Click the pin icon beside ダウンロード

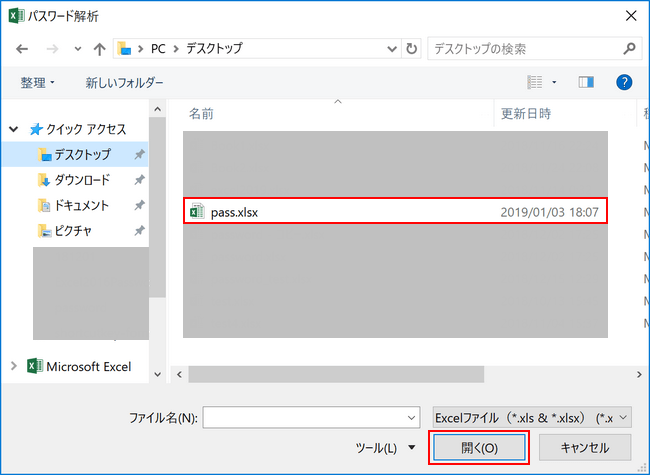139,180
